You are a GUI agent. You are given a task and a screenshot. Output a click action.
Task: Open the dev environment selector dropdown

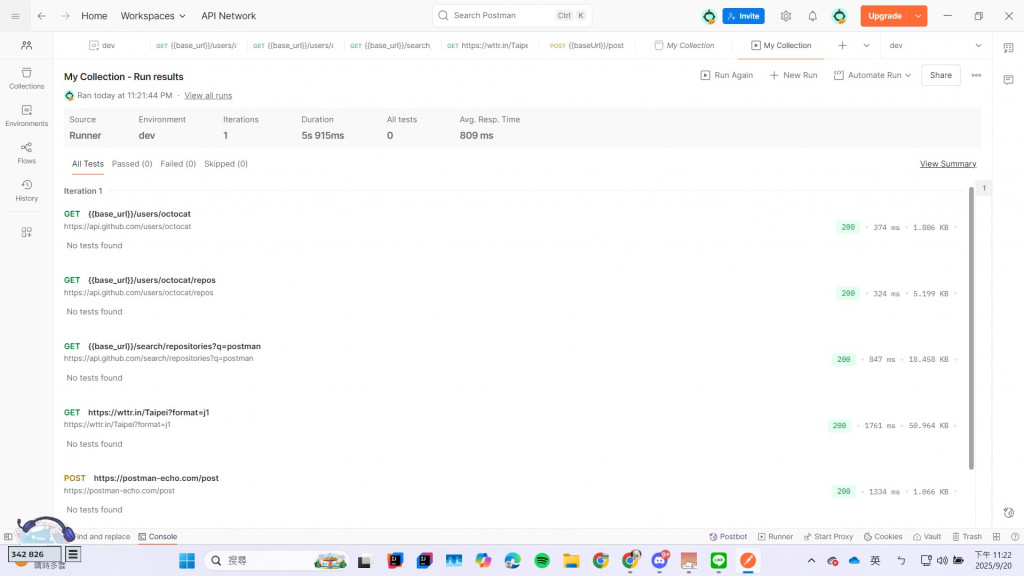[935, 45]
